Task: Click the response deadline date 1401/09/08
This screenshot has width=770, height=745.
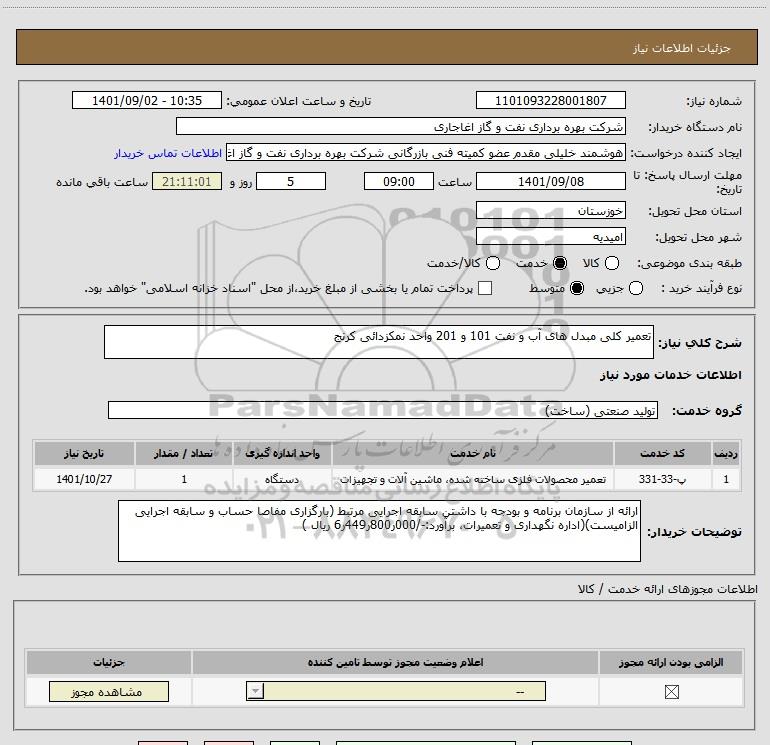Action: (550, 181)
